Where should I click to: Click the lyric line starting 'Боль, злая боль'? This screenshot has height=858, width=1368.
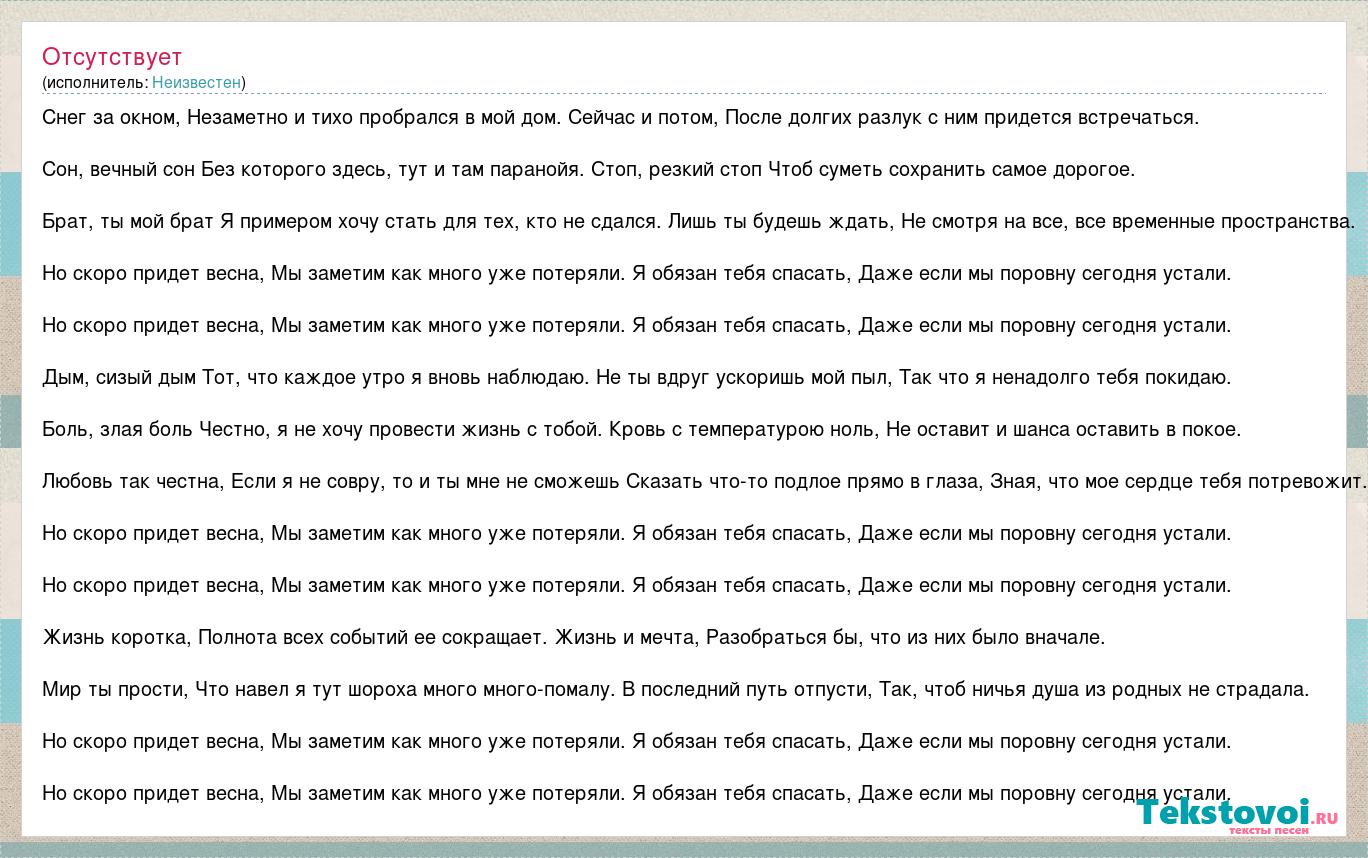click(x=641, y=429)
